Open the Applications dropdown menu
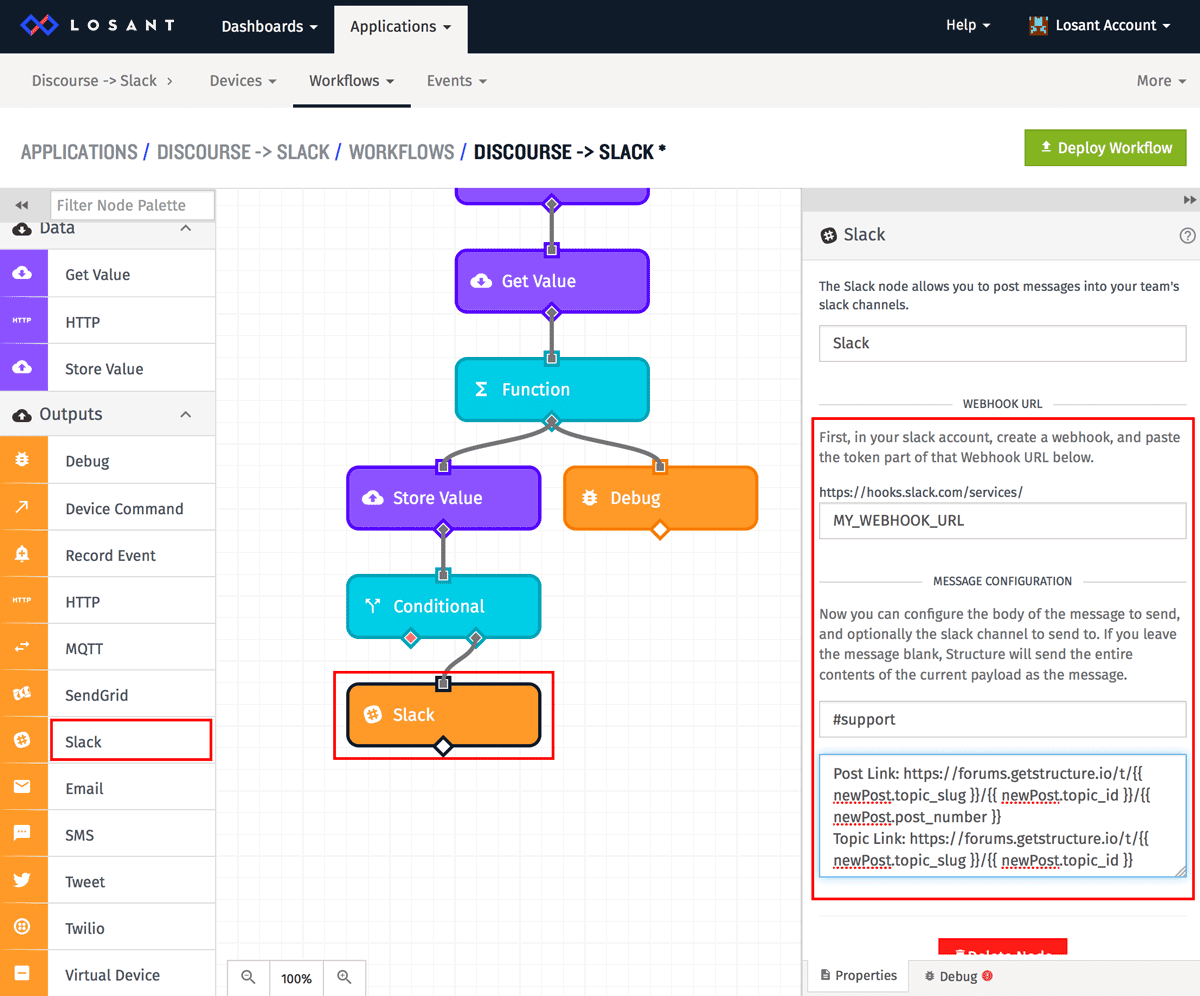The image size is (1200, 996). [x=400, y=26]
